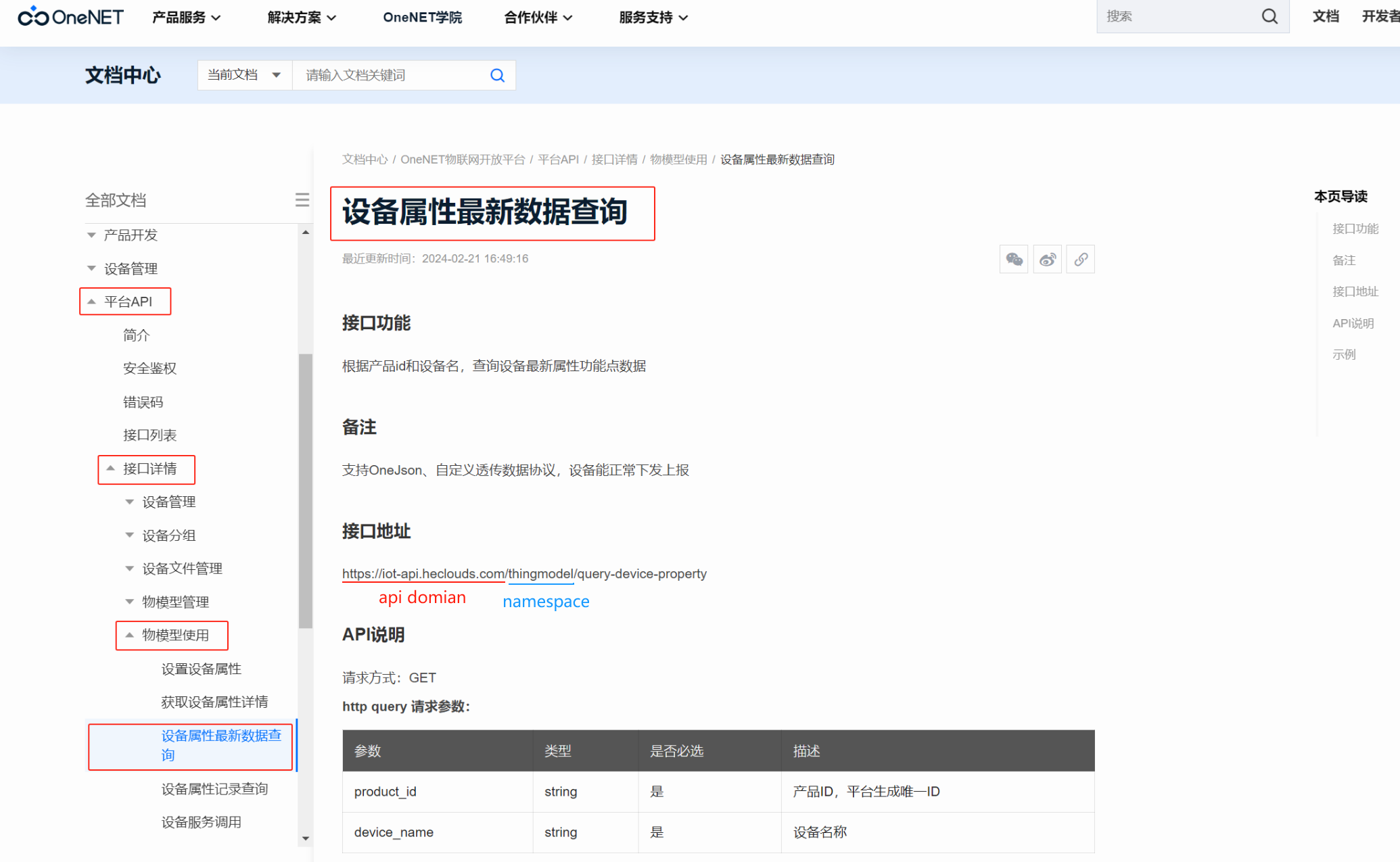Jump to API说明 in page guide
The width and height of the screenshot is (1400, 862).
point(1353,323)
